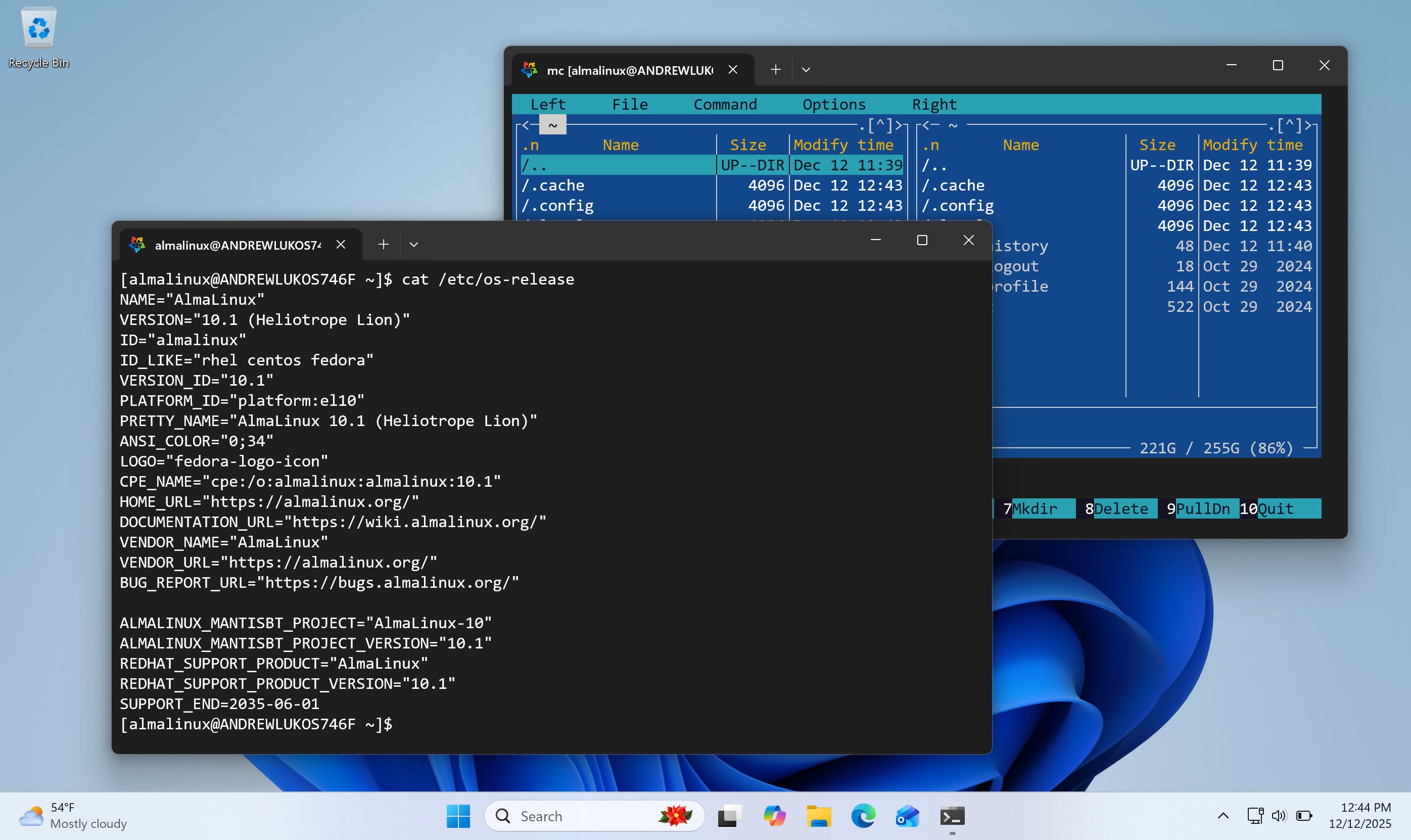Check the battery icon in the tray
1411x840 pixels.
[x=1304, y=816]
